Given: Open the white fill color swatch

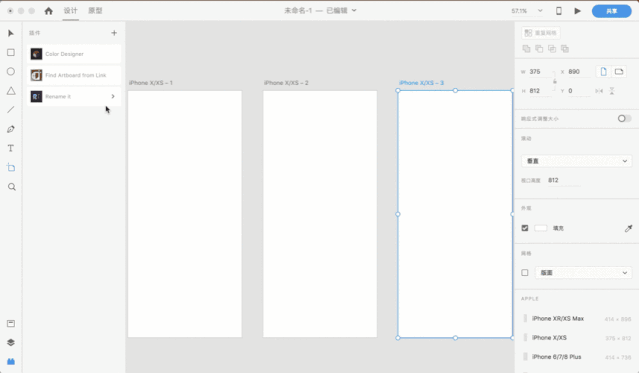Looking at the screenshot, I should click(x=540, y=228).
